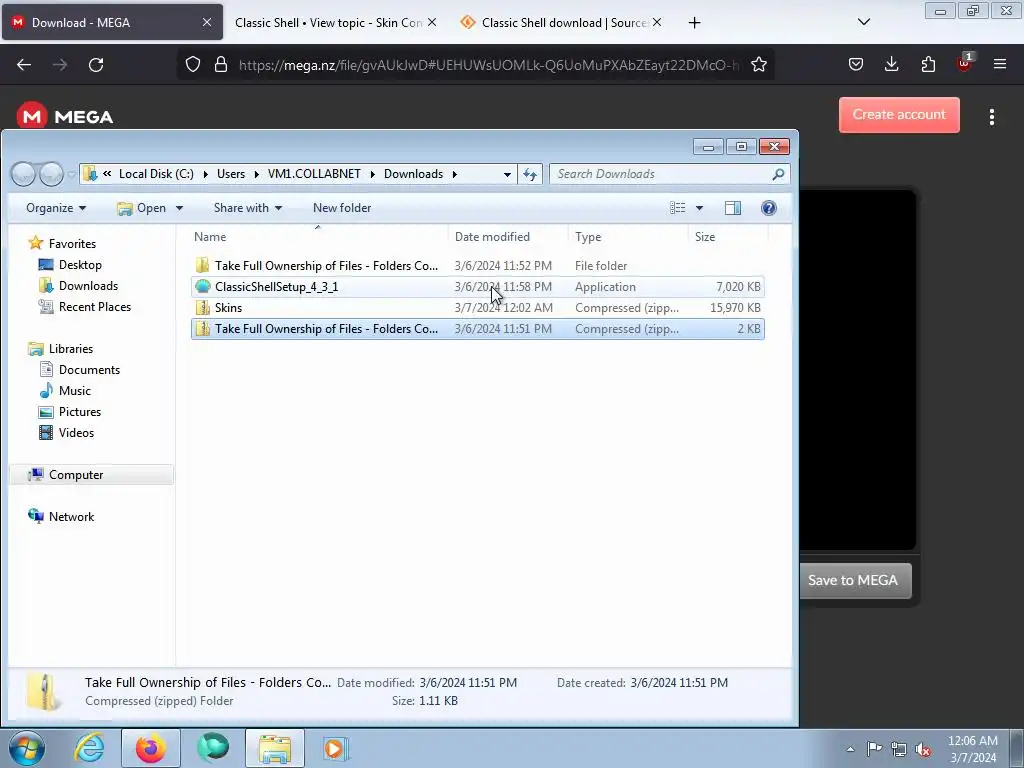Click the uBlock Origin extension icon
Viewport: 1024px width, 768px height.
point(965,63)
